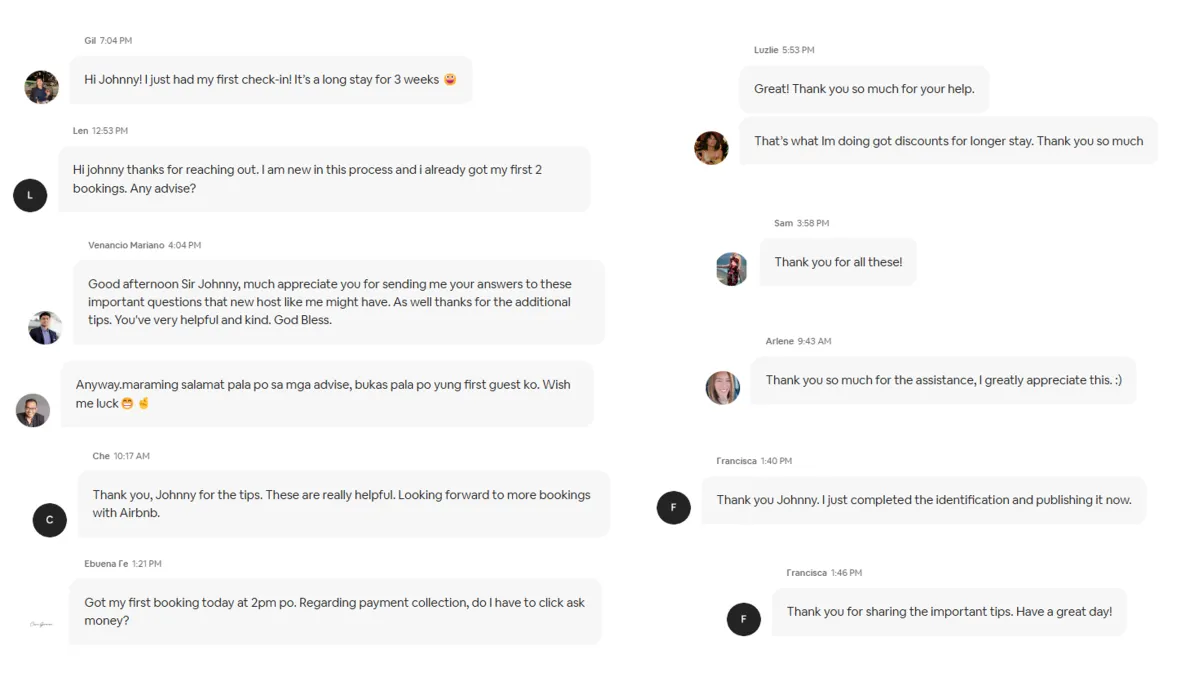View Arlene's profile photo avatar
This screenshot has width=1200, height=675.
(723, 388)
